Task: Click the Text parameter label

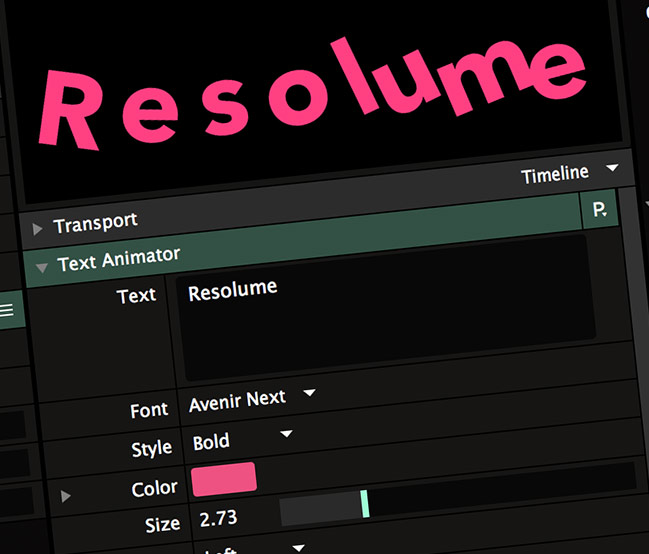Action: click(137, 296)
